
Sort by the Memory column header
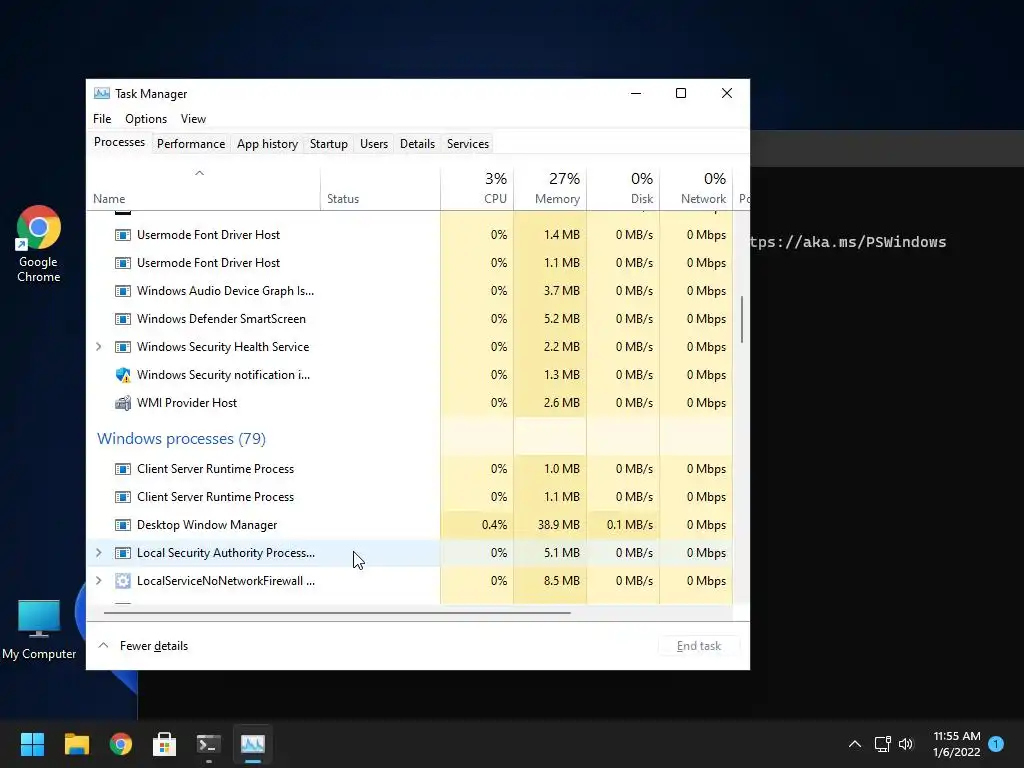(551, 189)
